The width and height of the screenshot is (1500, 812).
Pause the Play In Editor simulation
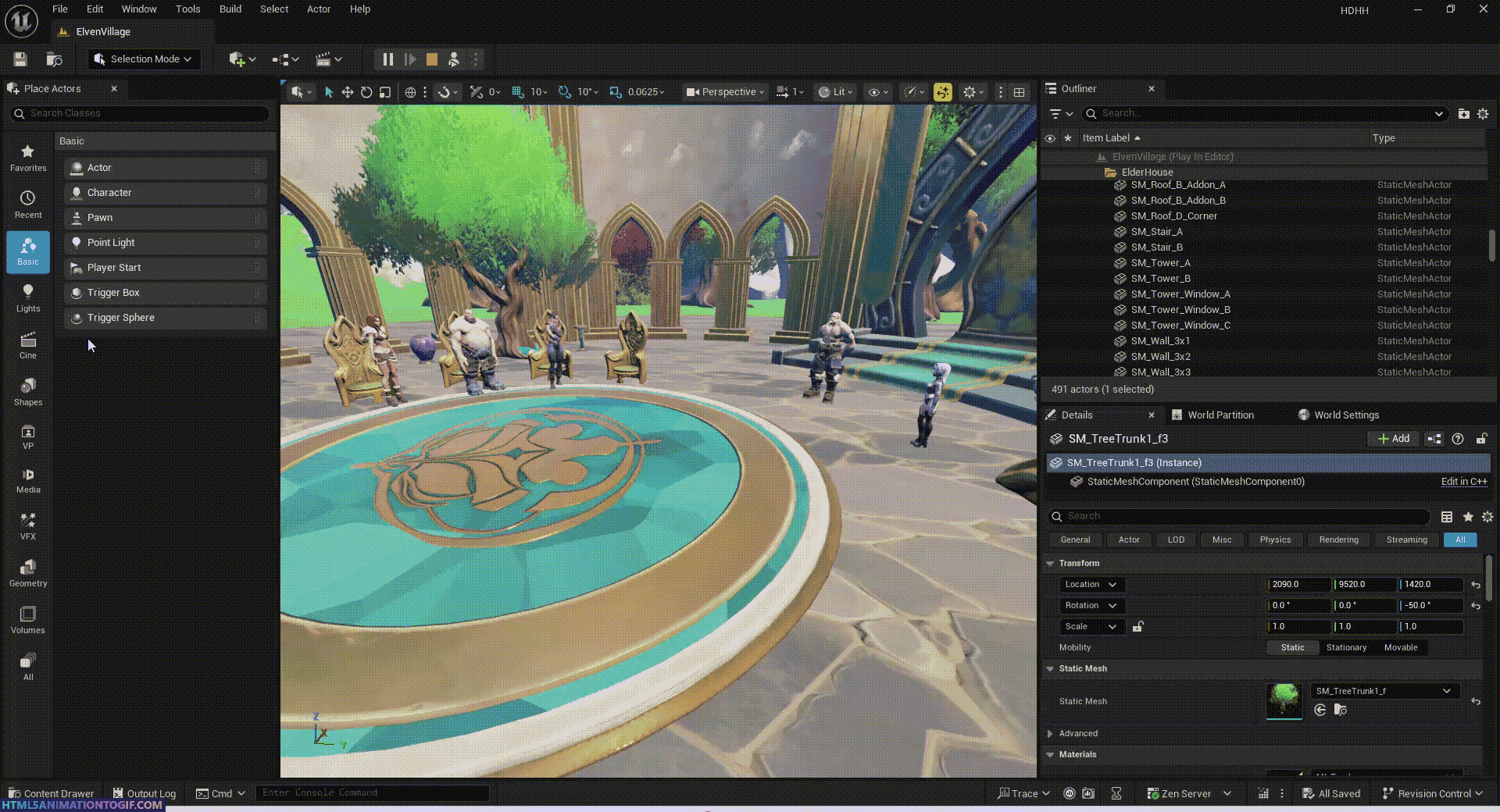[x=387, y=59]
